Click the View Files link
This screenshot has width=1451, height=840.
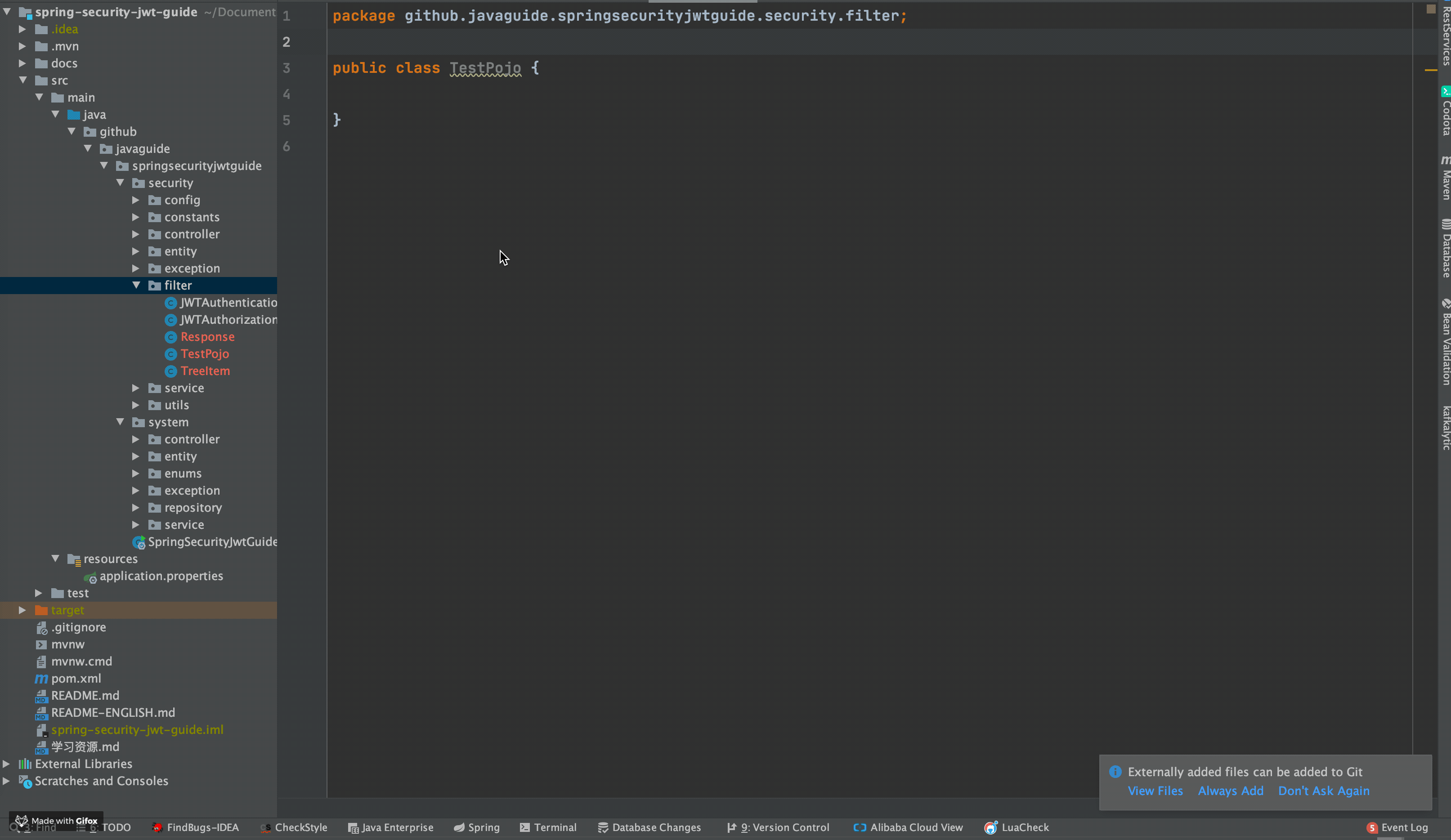[1155, 791]
